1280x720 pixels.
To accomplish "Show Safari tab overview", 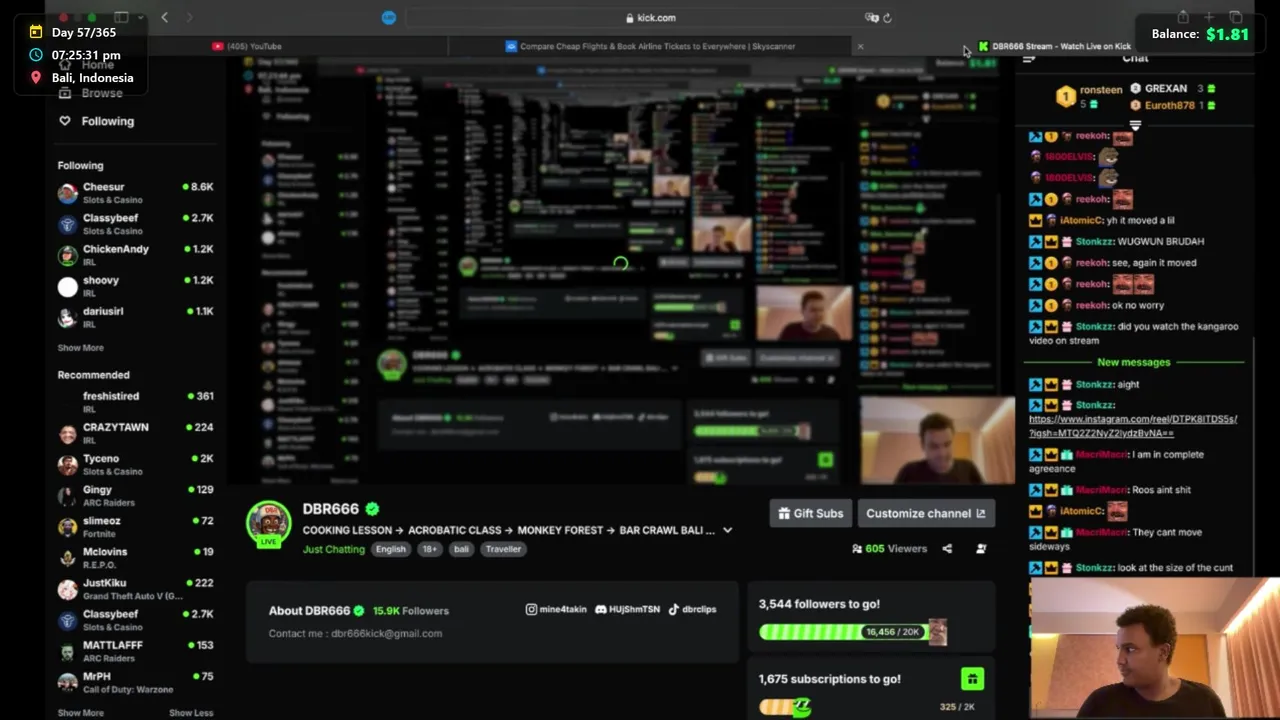I will 1236,17.
